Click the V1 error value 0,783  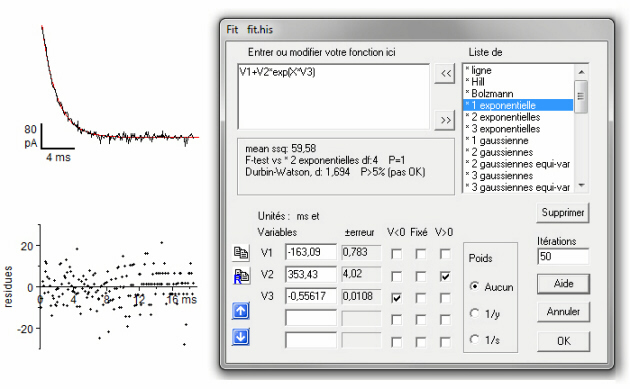click(x=360, y=252)
